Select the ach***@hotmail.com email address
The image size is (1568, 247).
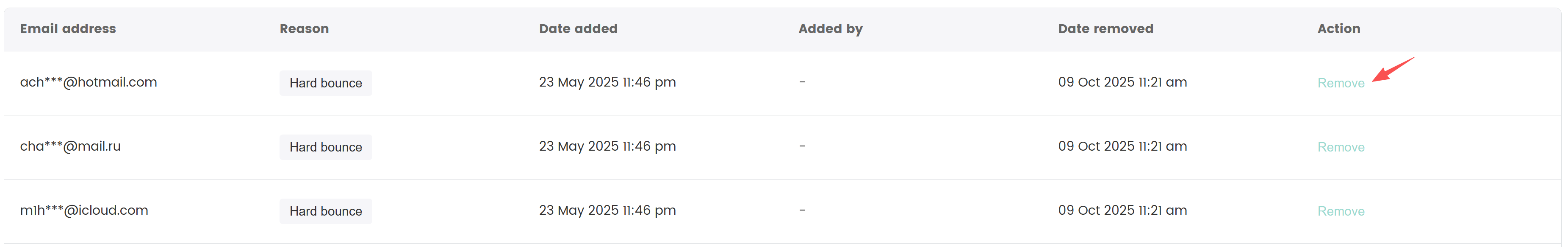(88, 82)
